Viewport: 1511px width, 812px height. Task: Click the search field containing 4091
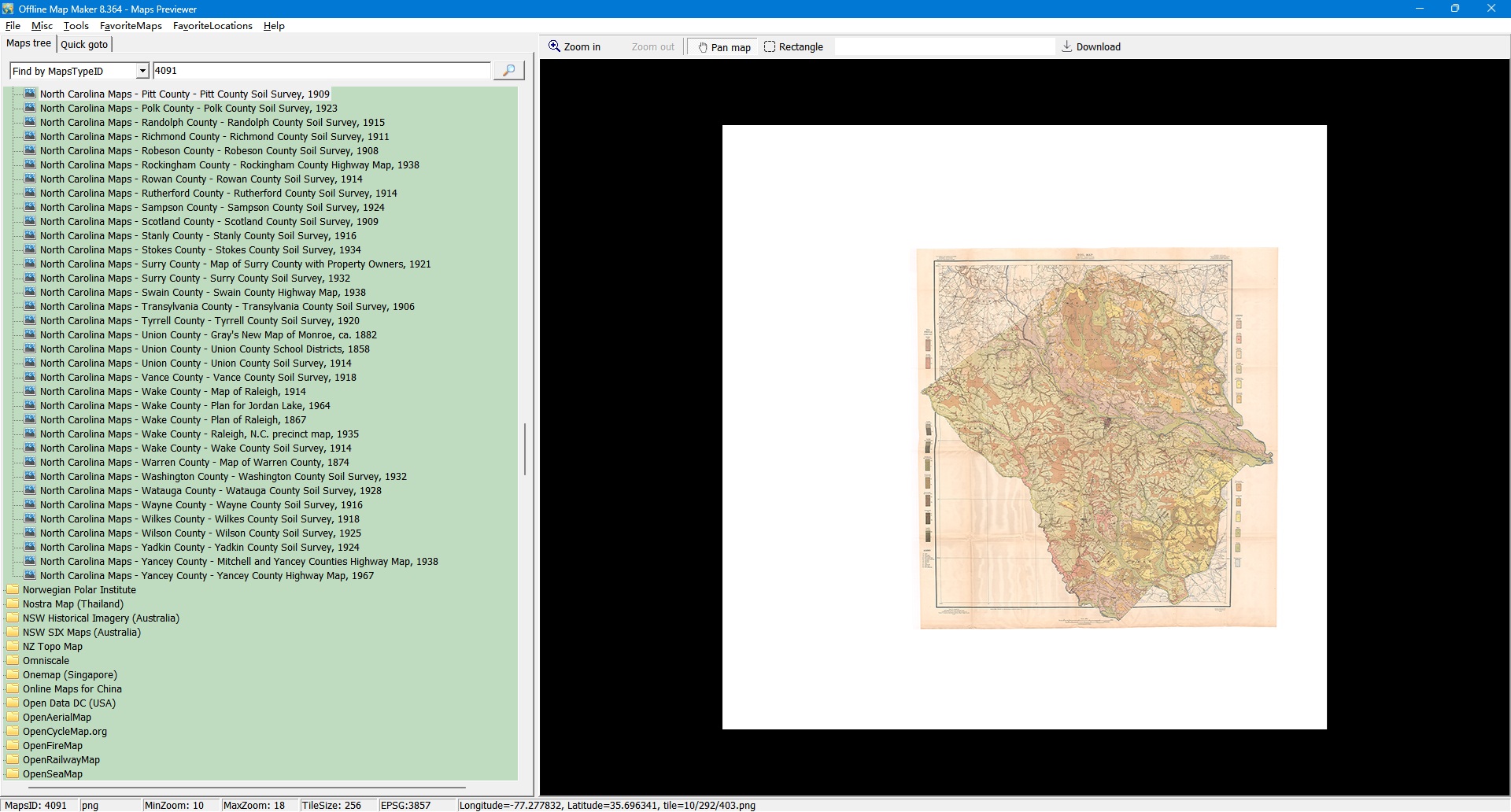click(x=321, y=71)
